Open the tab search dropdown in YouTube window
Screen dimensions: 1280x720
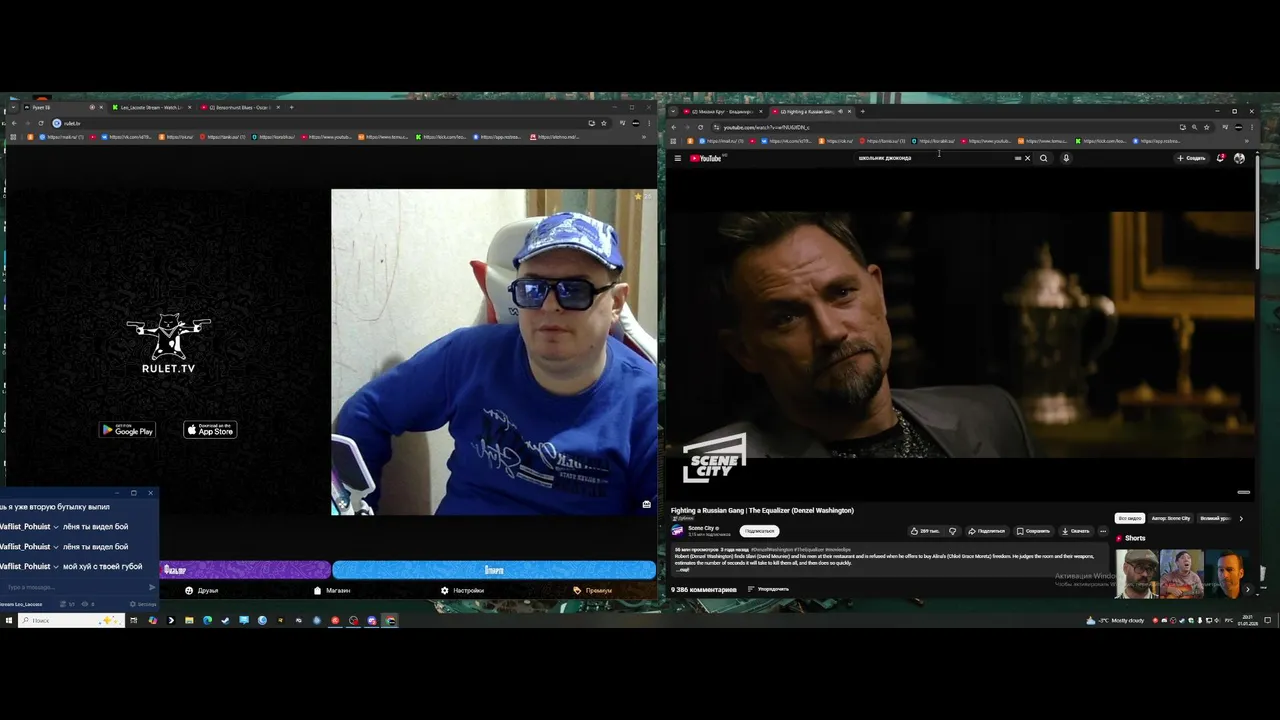pos(674,111)
